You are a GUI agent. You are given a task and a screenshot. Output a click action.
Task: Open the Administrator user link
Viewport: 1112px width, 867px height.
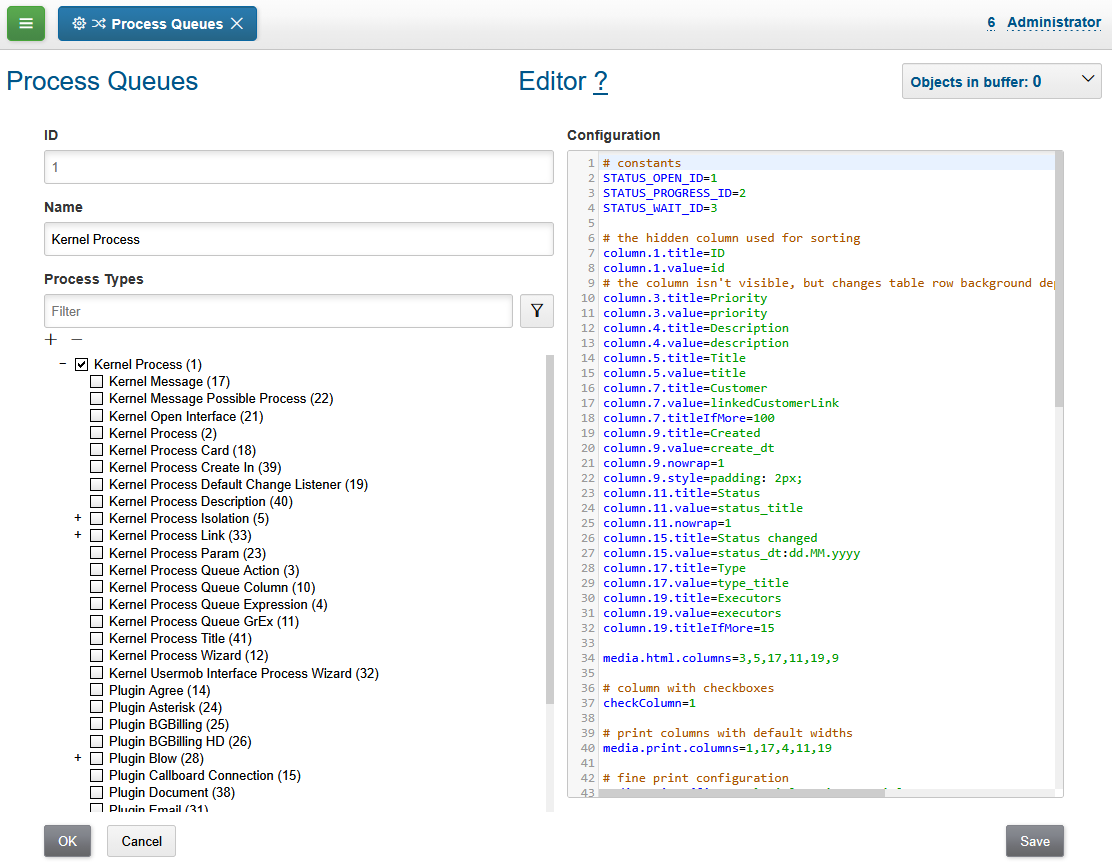[1053, 22]
